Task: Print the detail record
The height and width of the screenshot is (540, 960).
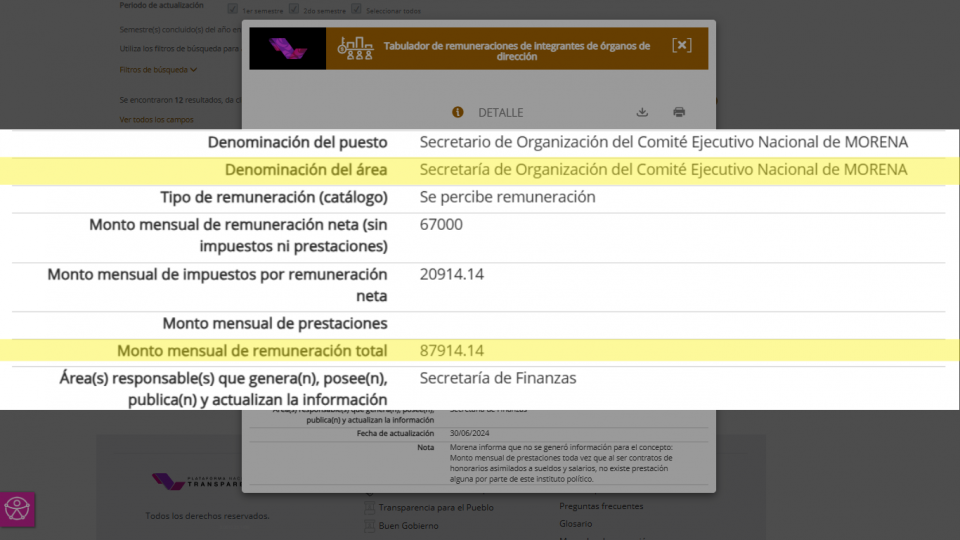Action: click(679, 112)
